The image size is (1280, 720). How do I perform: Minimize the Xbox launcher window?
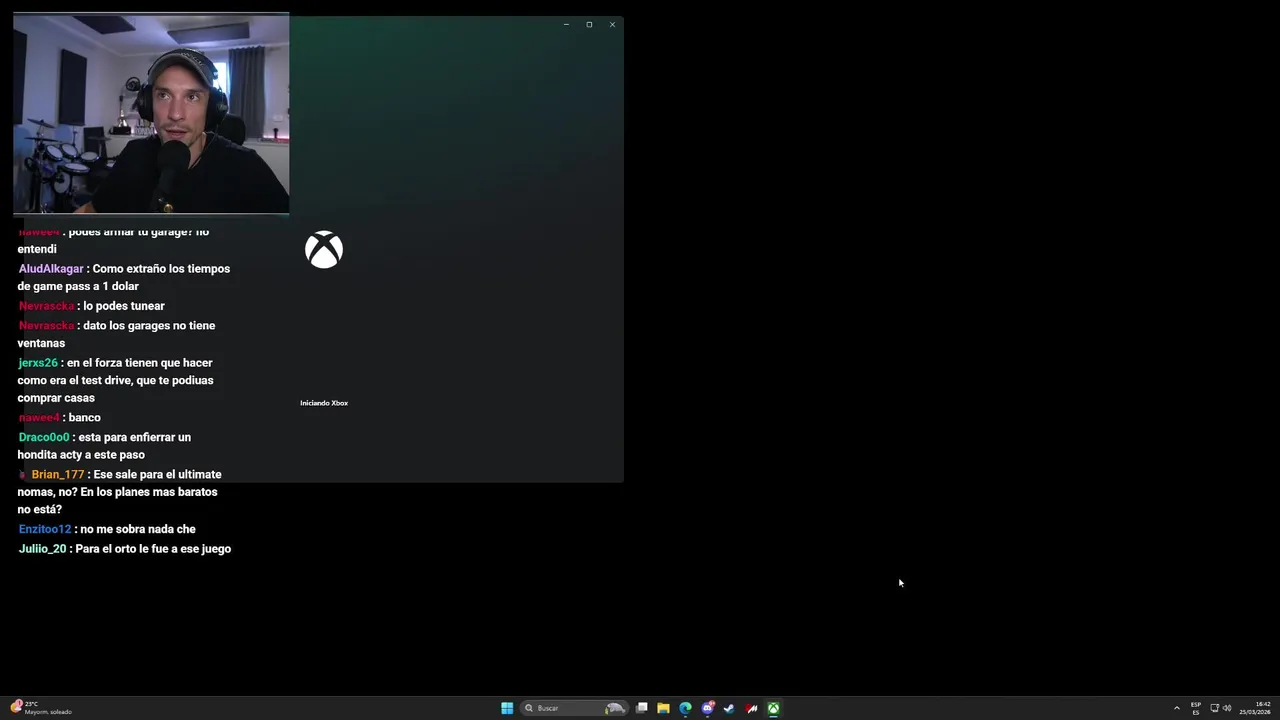coord(566,25)
